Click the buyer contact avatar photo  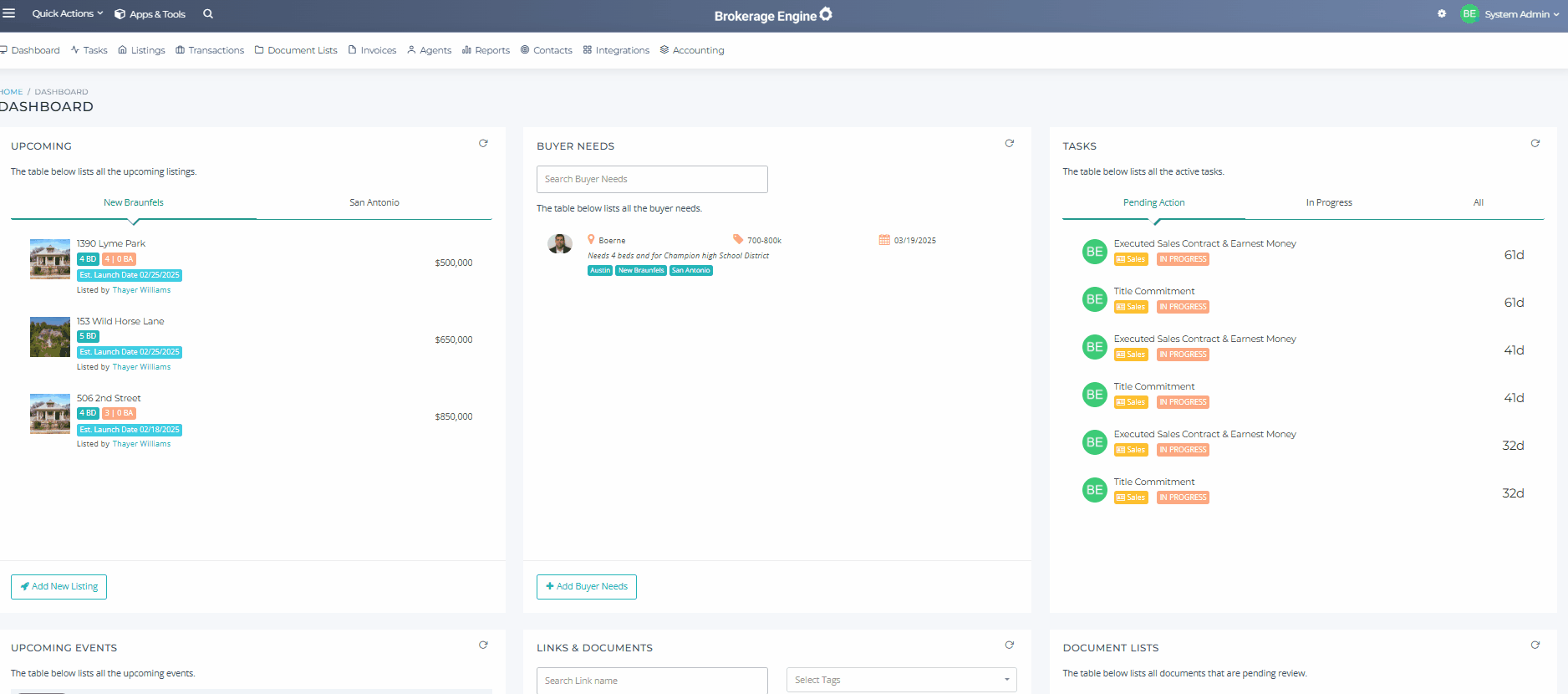click(560, 243)
